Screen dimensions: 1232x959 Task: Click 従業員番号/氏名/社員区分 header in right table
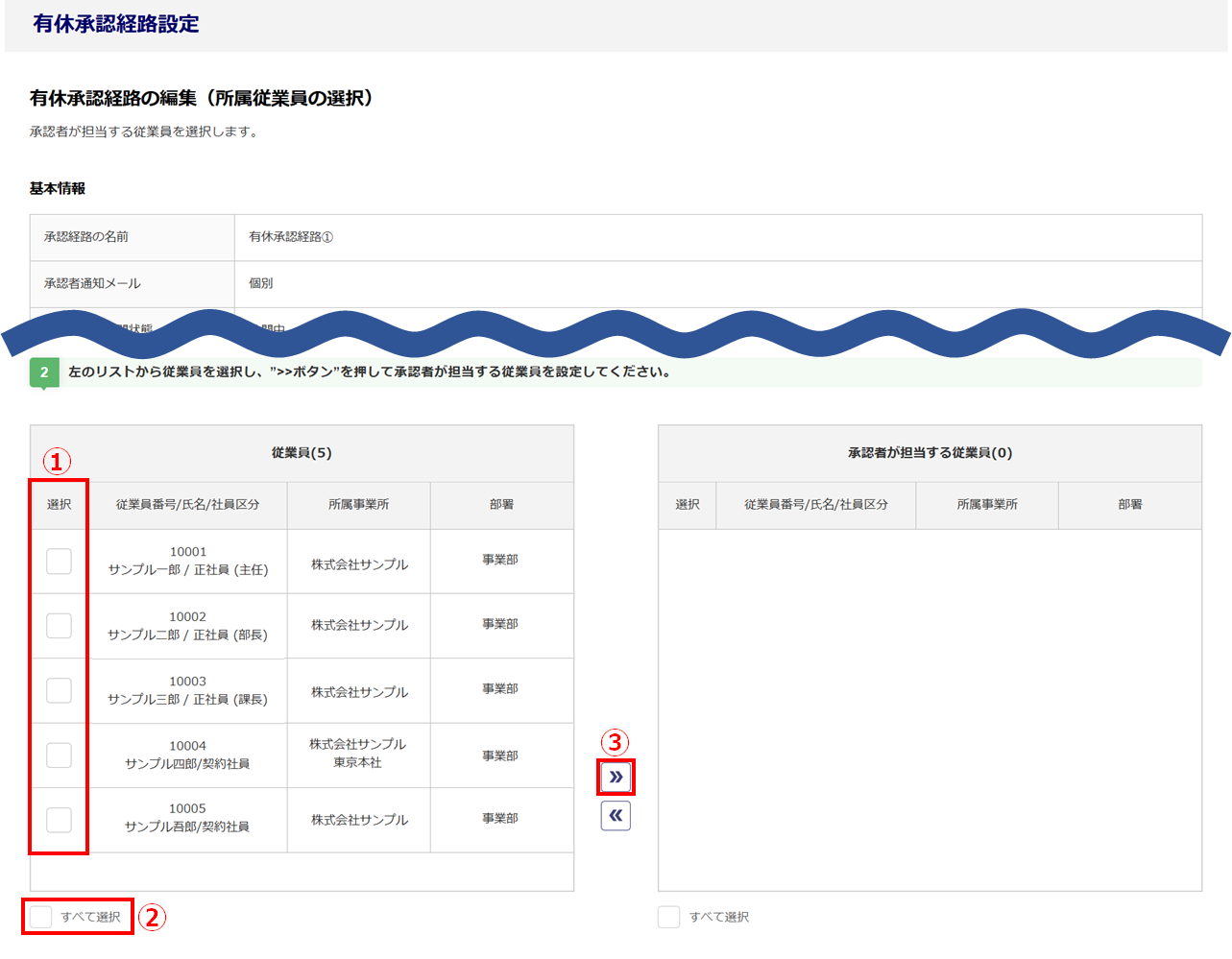click(815, 505)
